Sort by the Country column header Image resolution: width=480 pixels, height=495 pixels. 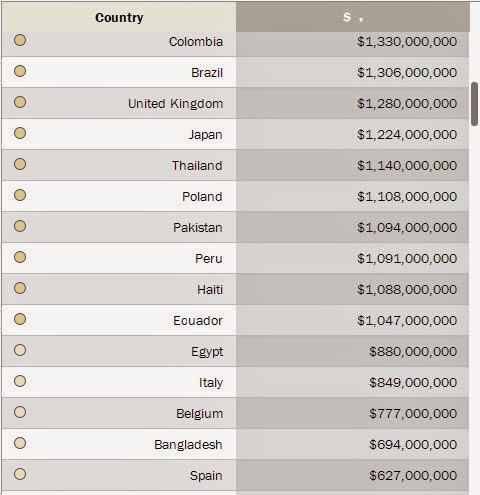[119, 18]
